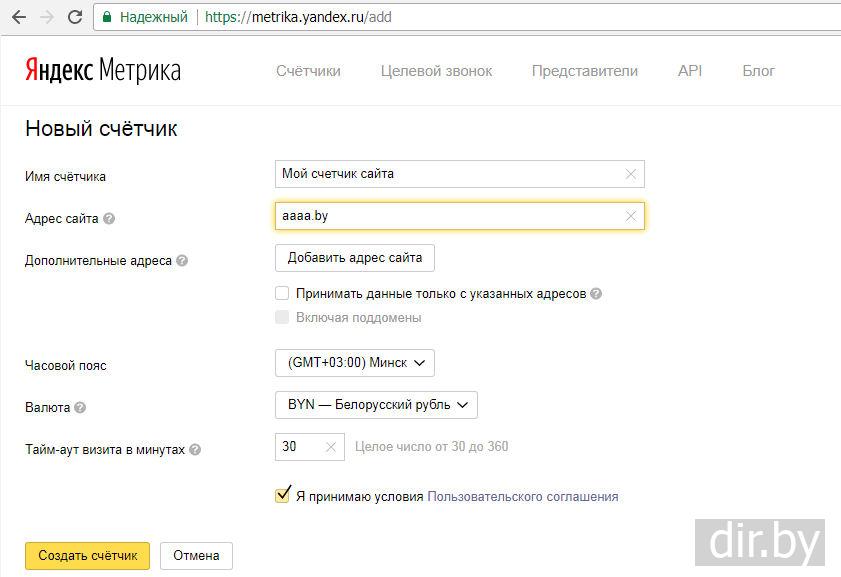Enable Принимать данные только с указанных адресов
841x577 pixels.
click(282, 294)
